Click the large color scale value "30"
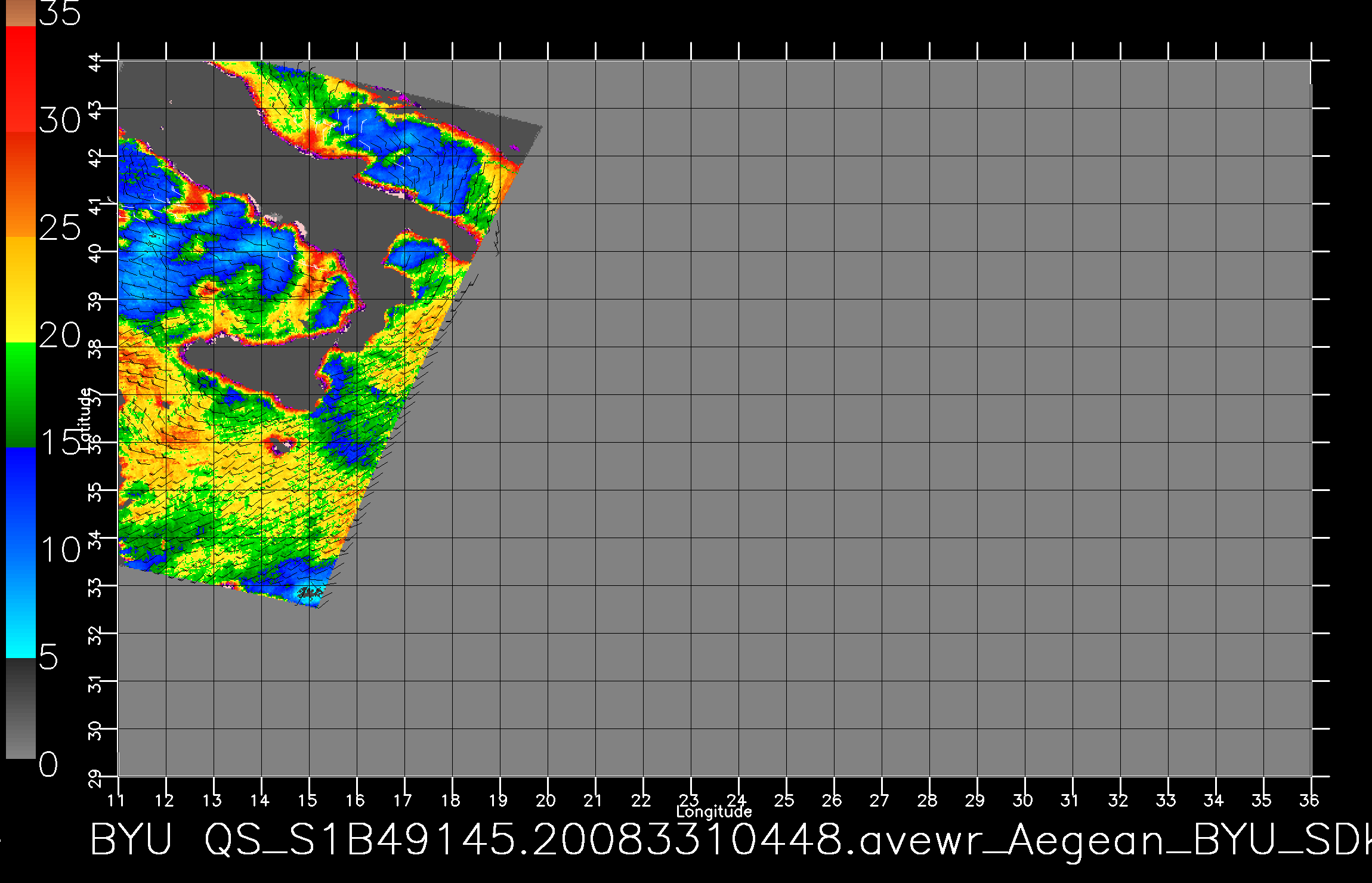This screenshot has height=883, width=1372. 60,121
